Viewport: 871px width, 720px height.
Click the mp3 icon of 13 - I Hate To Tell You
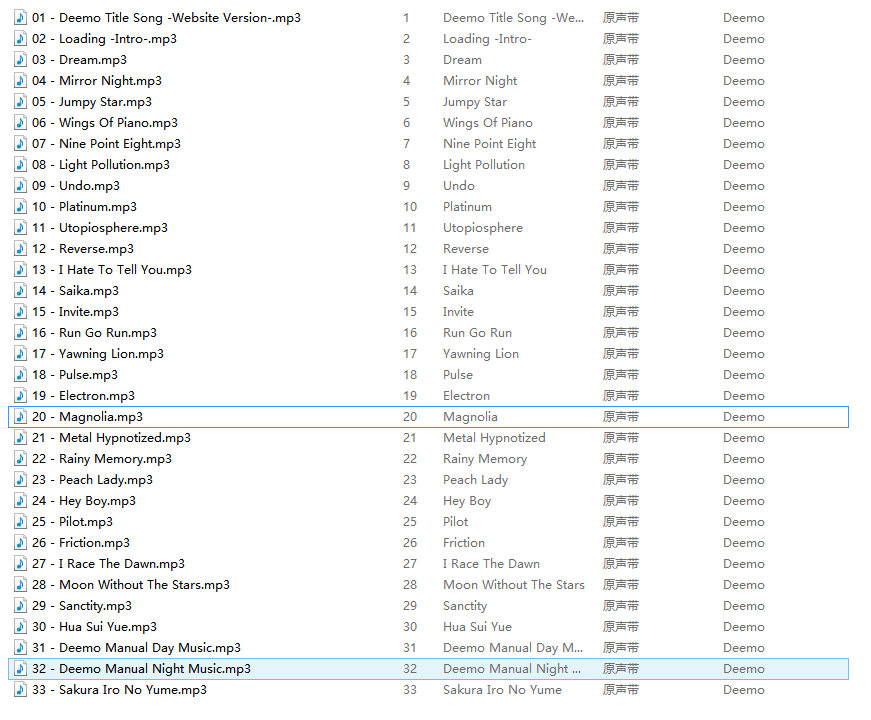point(20,269)
